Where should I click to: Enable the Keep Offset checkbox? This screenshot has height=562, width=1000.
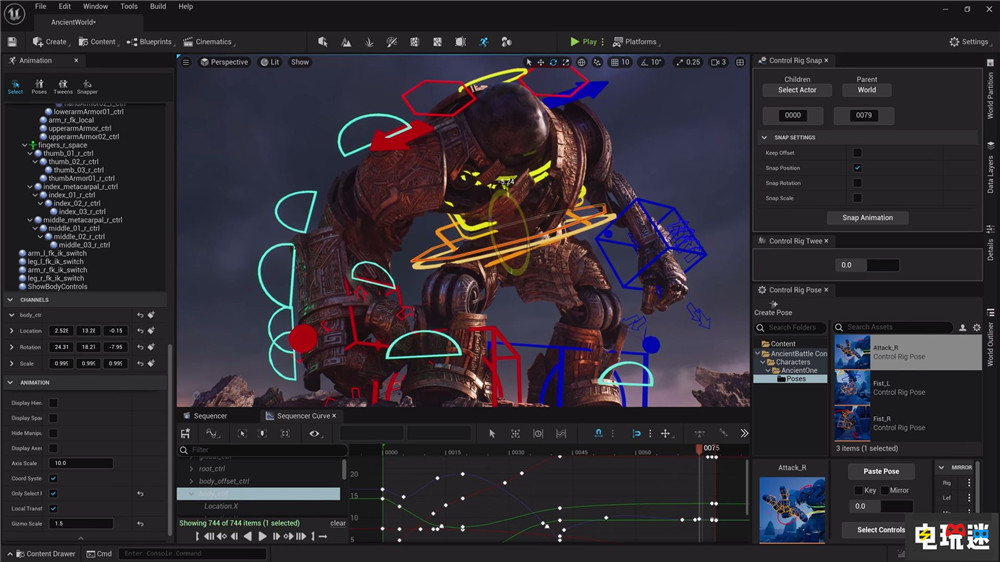[857, 153]
